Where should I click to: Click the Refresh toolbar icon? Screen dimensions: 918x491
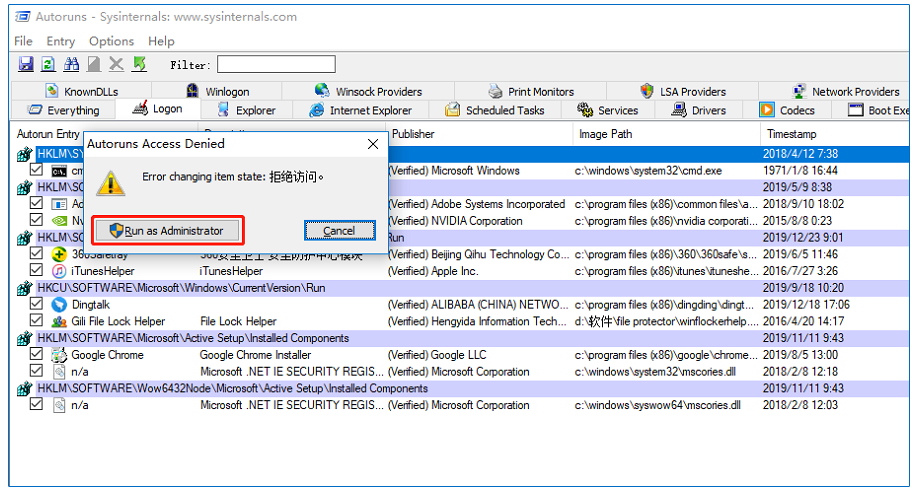[48, 64]
